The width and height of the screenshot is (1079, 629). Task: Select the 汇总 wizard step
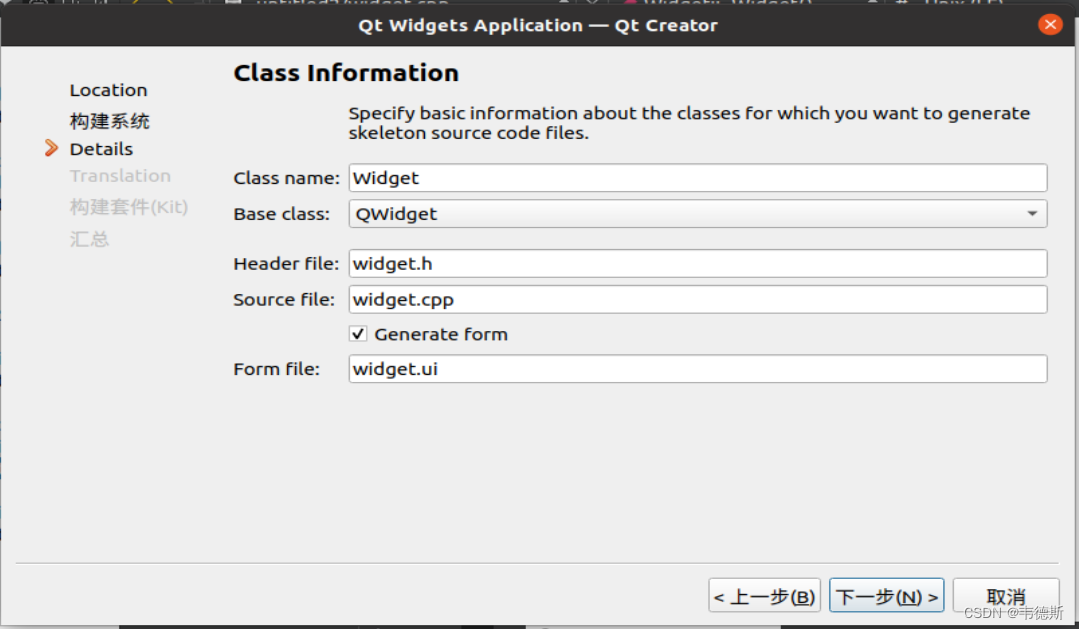tap(89, 239)
